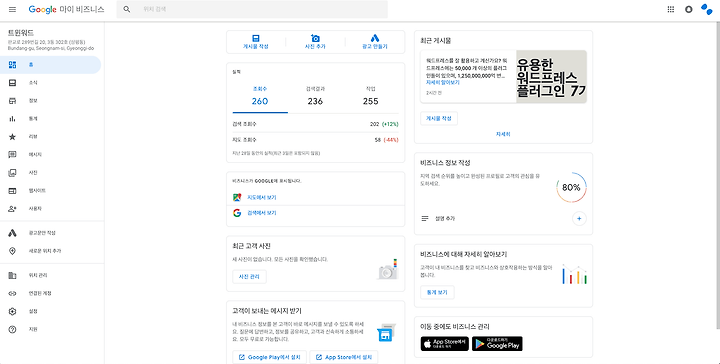The height and width of the screenshot is (364, 720).
Task: Click the Manage photos button
Action: 249,277
